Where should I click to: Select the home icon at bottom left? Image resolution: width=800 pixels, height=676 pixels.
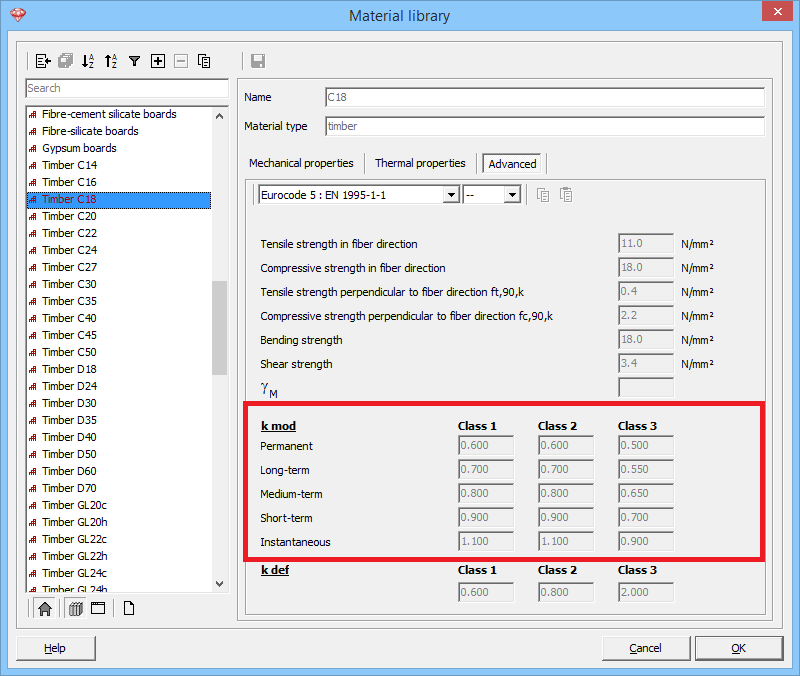click(x=44, y=607)
